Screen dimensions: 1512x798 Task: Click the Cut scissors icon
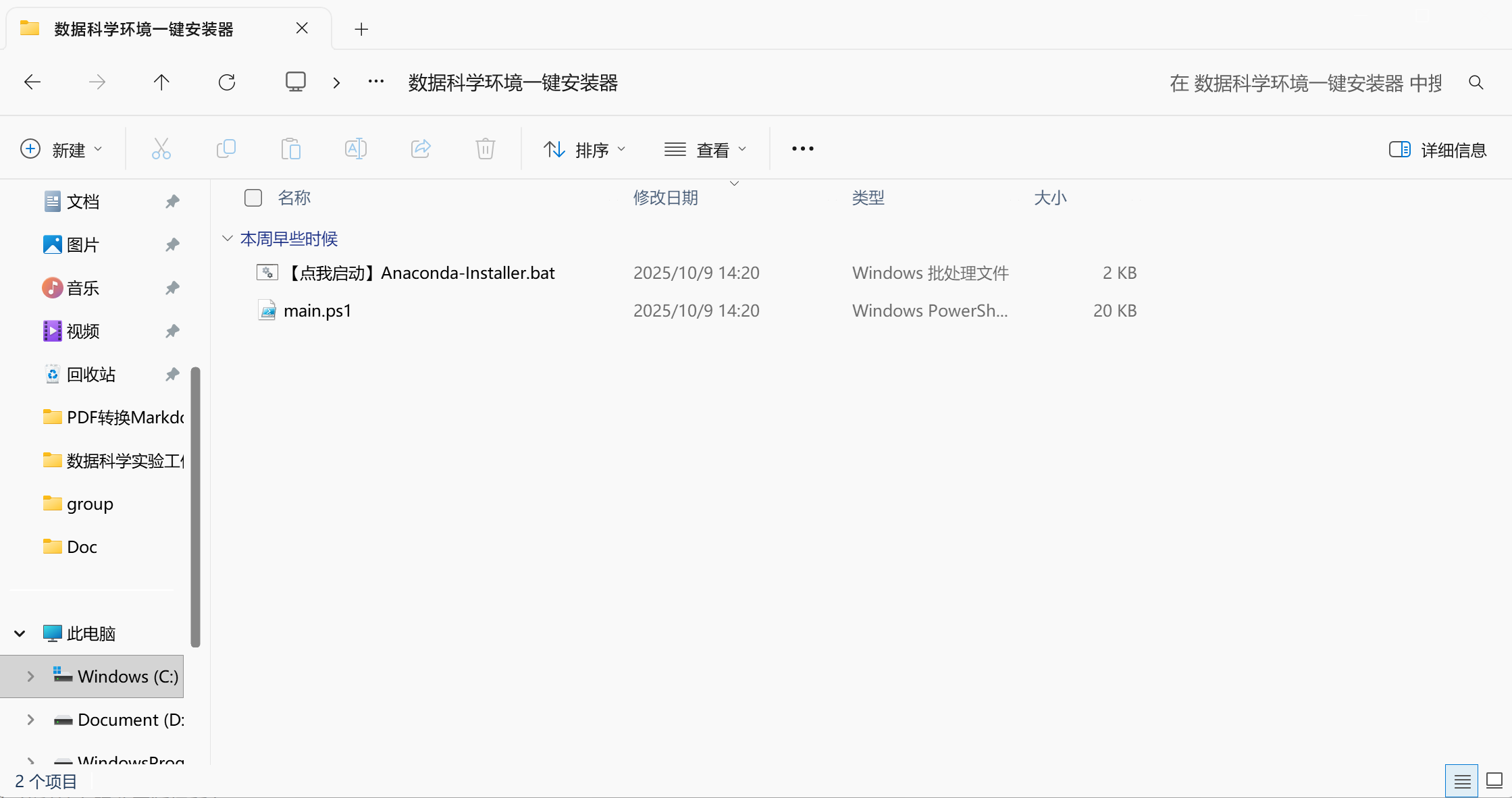[x=161, y=149]
